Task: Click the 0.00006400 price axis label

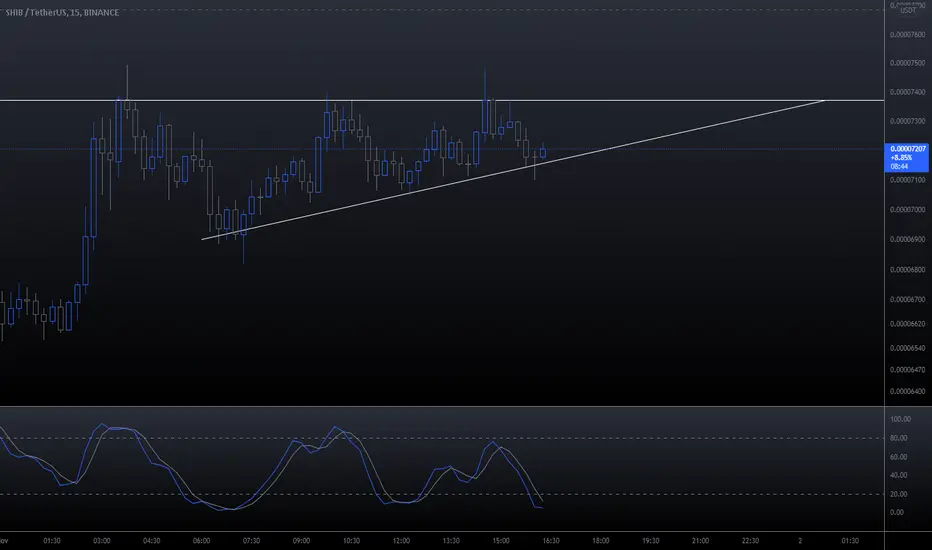Action: click(x=908, y=392)
